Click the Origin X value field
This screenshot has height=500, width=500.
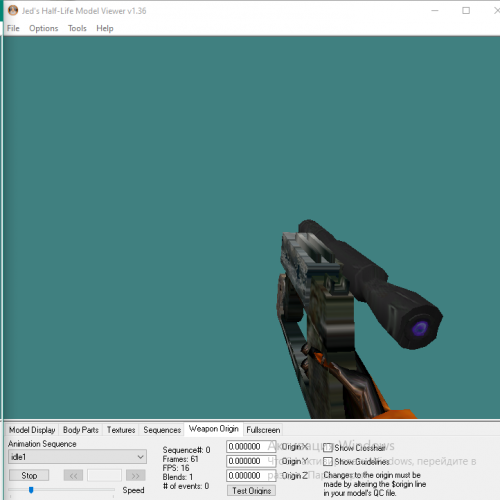pyautogui.click(x=251, y=447)
